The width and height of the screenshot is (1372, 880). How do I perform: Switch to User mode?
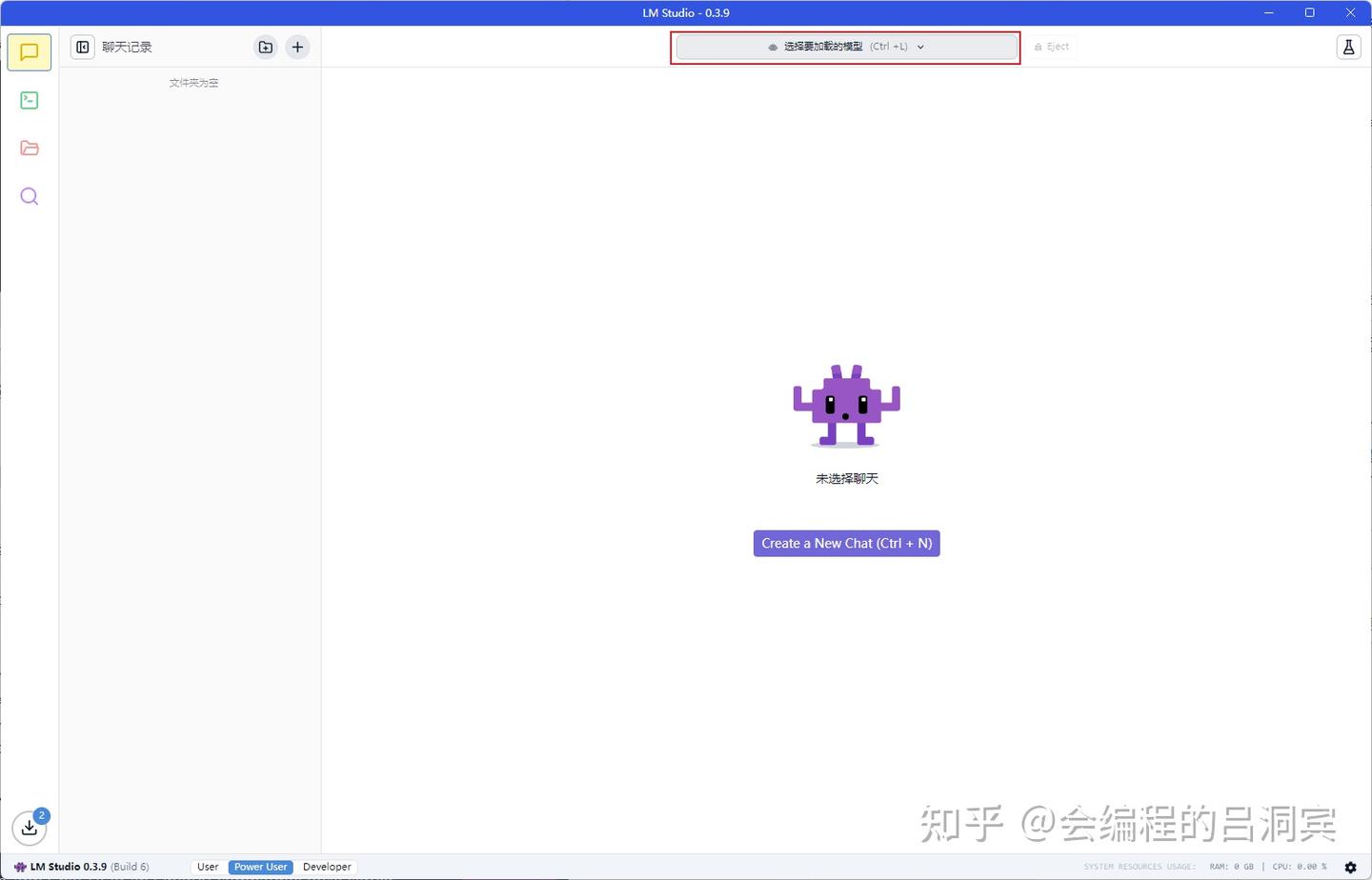pos(207,867)
